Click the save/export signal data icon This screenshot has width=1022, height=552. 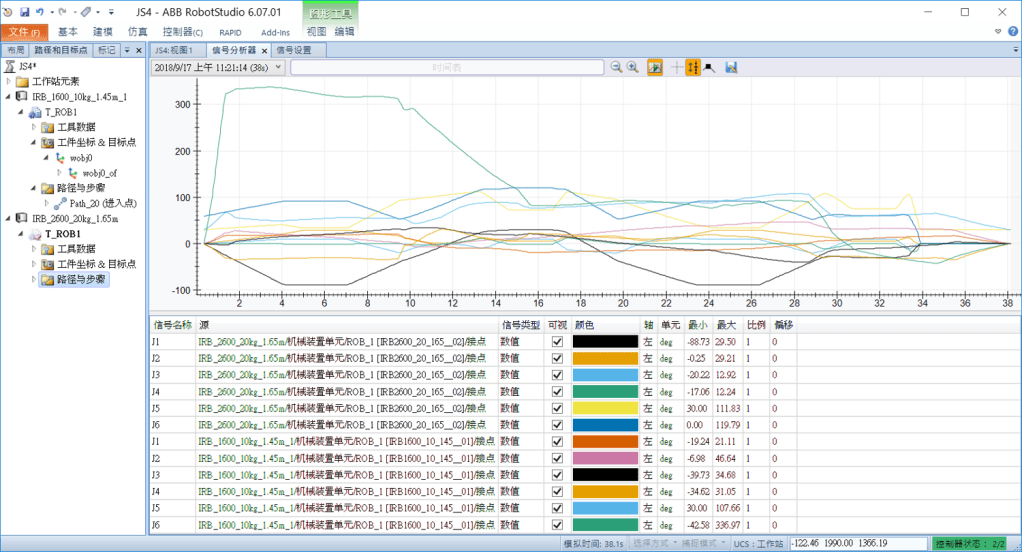click(732, 67)
